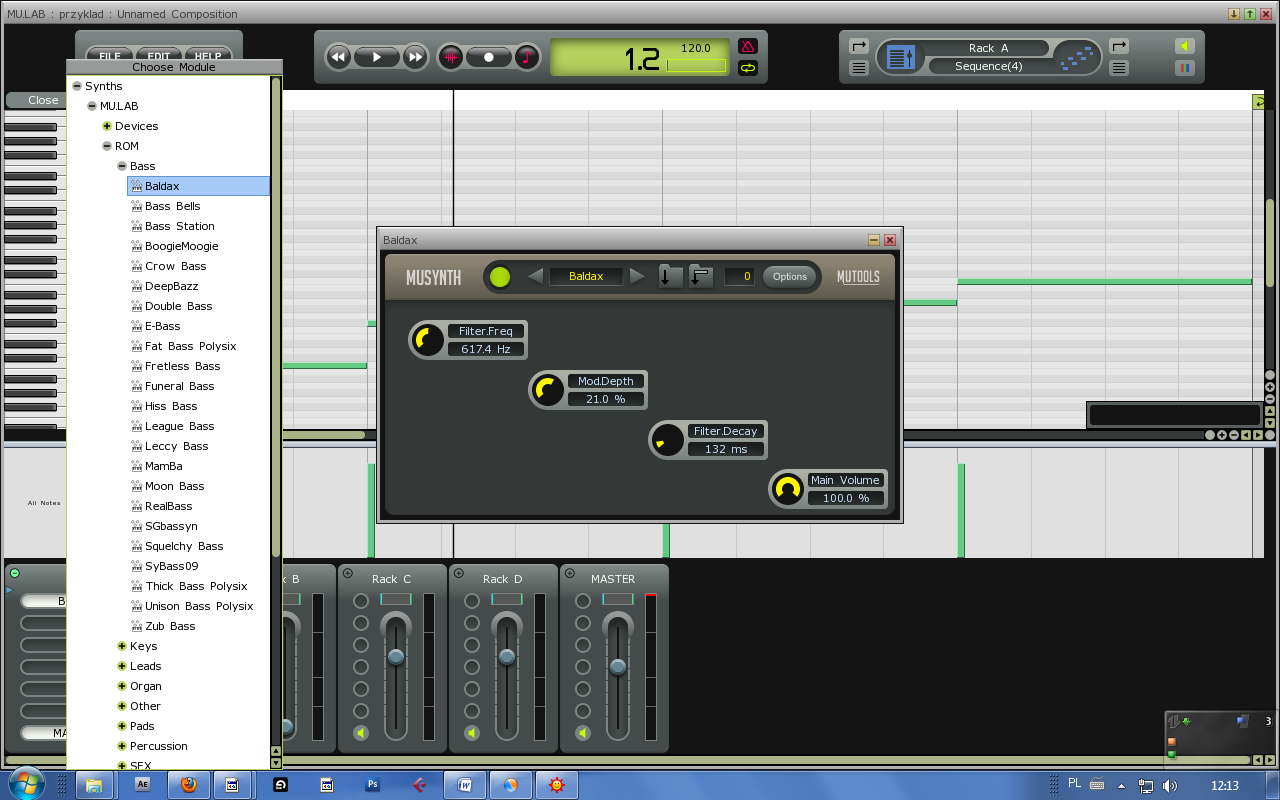Image resolution: width=1280 pixels, height=800 pixels.
Task: Open the Rack A selector
Action: pyautogui.click(x=988, y=48)
